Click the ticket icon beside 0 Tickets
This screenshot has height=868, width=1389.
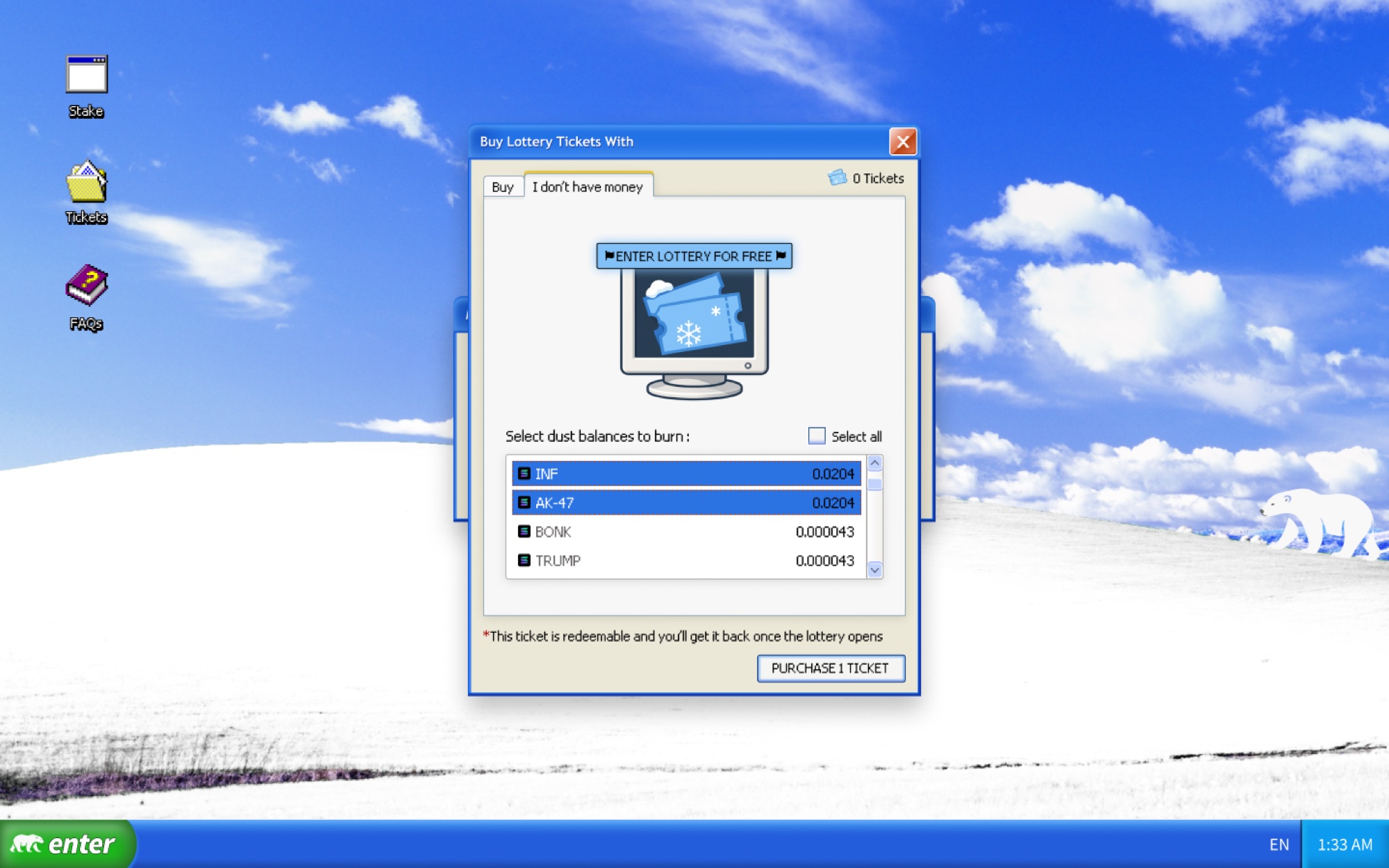point(838,178)
